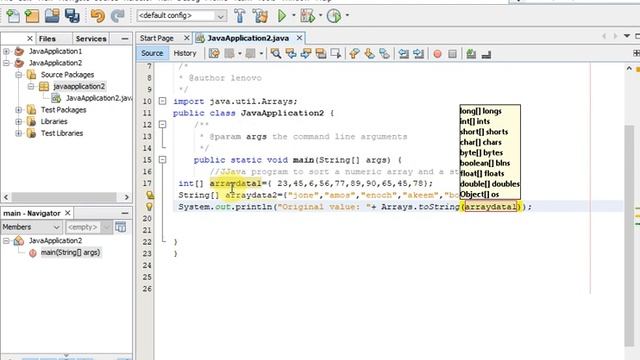
Task: Jump to Previous Bookmark icon
Action: [x=354, y=53]
